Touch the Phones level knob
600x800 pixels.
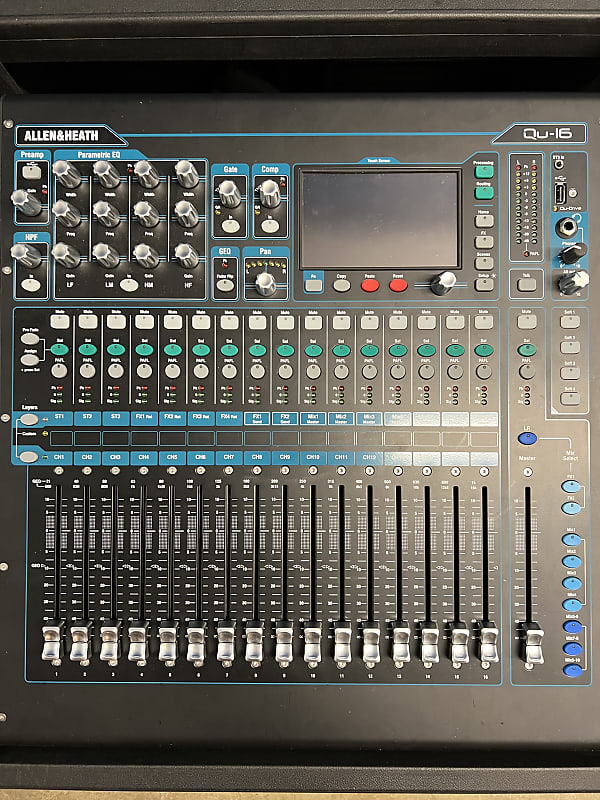pyautogui.click(x=572, y=253)
